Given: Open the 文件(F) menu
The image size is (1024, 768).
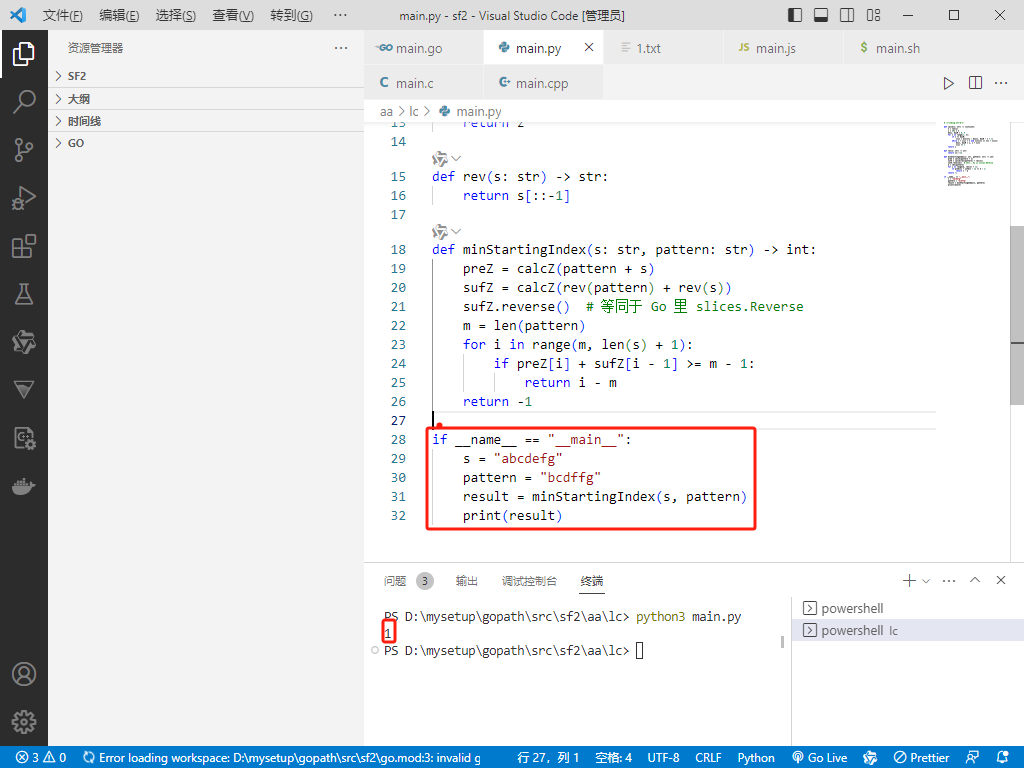Looking at the screenshot, I should [x=63, y=15].
